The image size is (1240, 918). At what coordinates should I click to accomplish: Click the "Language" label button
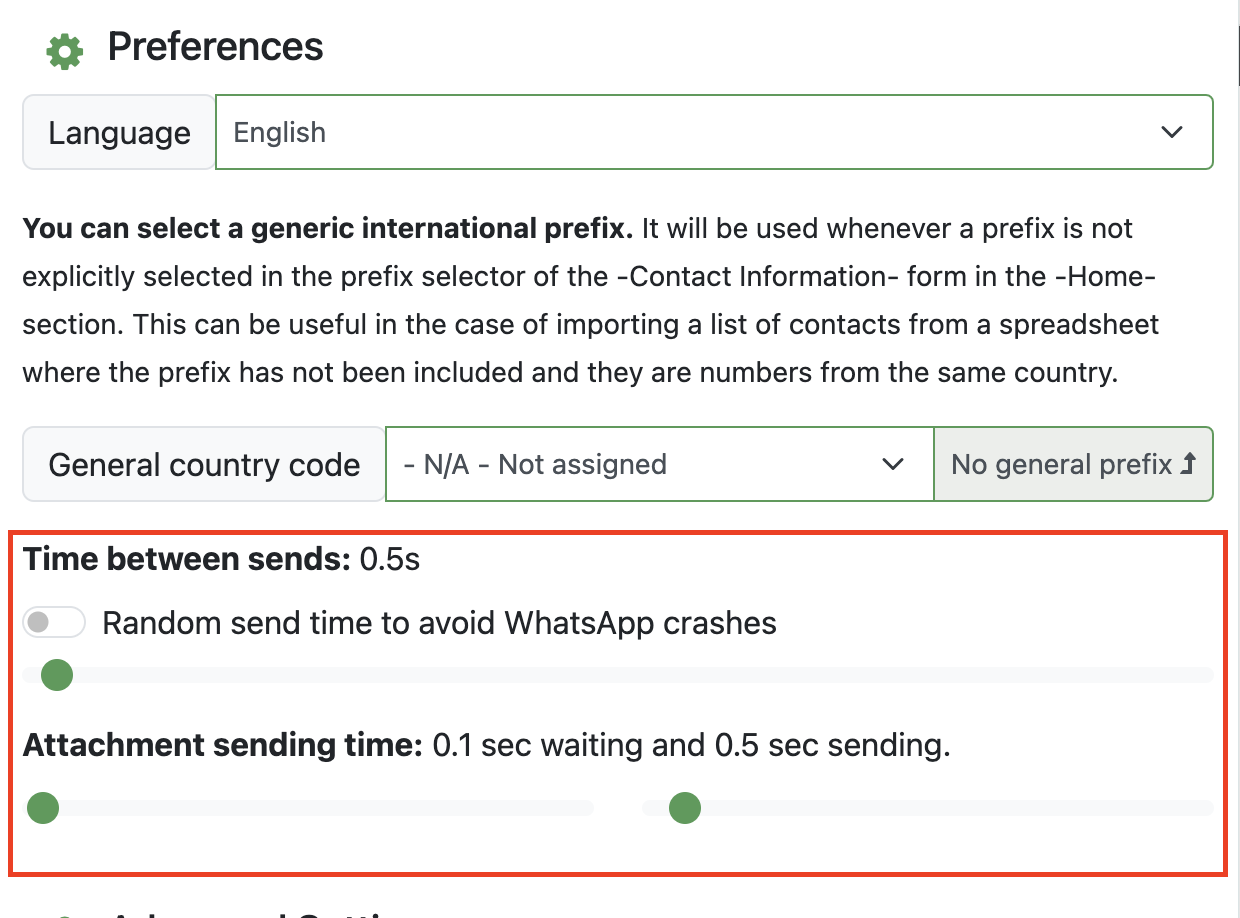pyautogui.click(x=117, y=131)
